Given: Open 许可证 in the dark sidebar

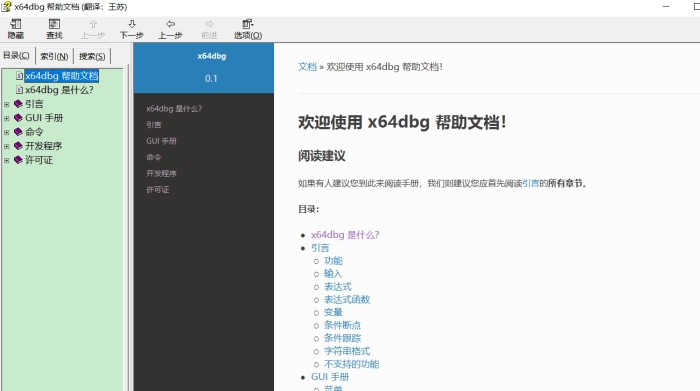Looking at the screenshot, I should point(158,190).
